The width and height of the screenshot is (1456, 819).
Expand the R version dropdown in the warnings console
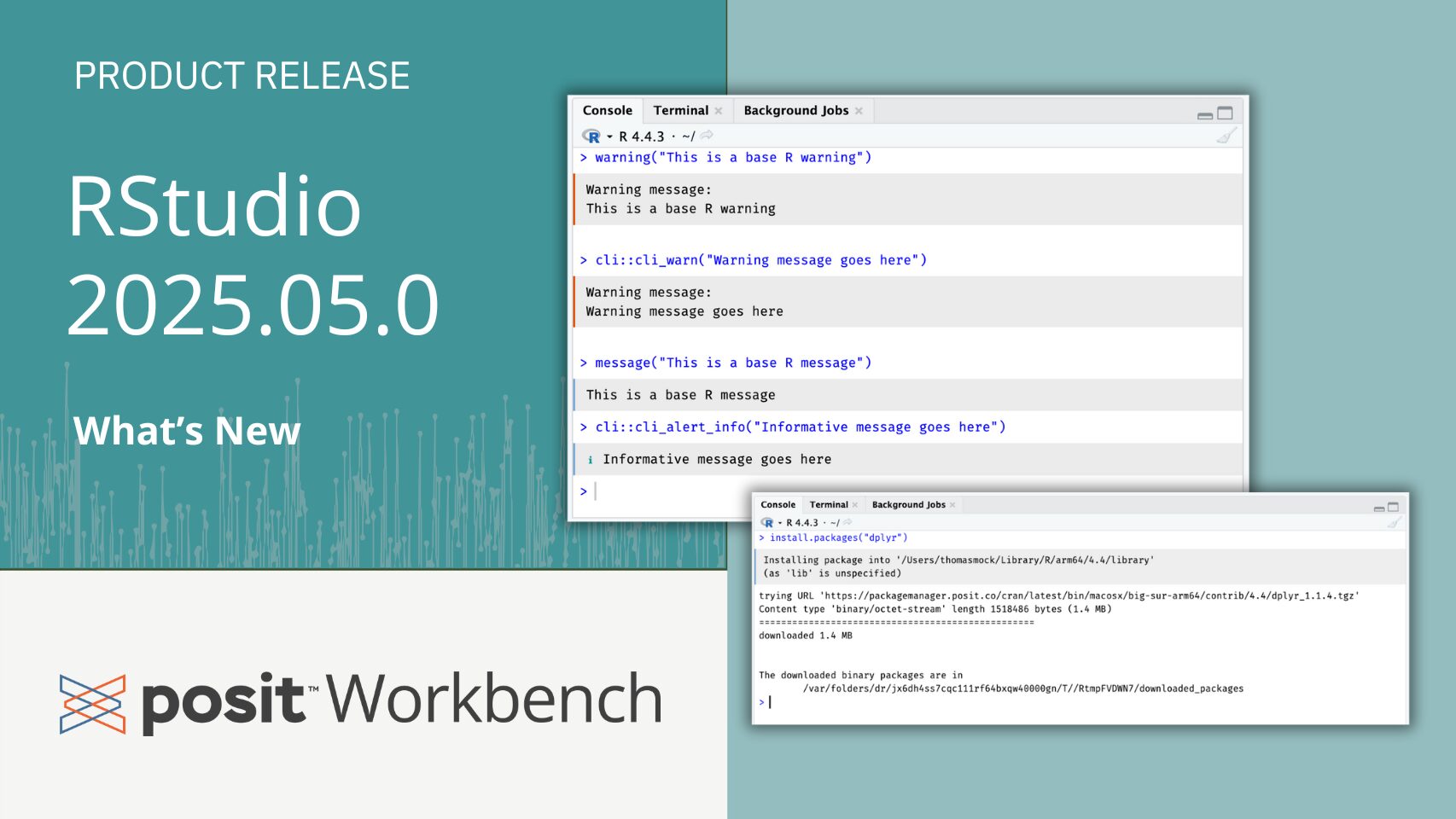click(609, 136)
